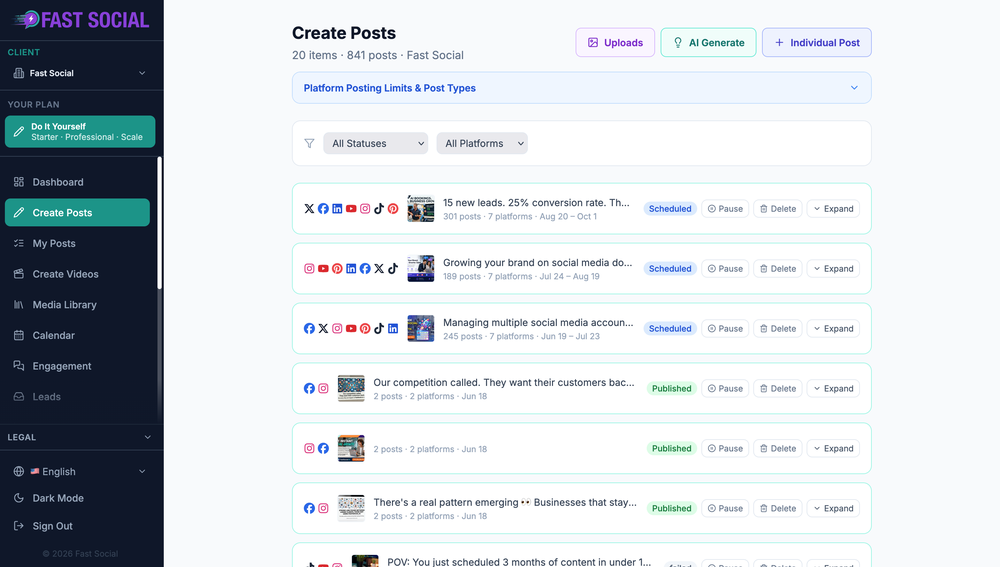
Task: Pause the Managing multiple social media batch
Action: (x=725, y=328)
